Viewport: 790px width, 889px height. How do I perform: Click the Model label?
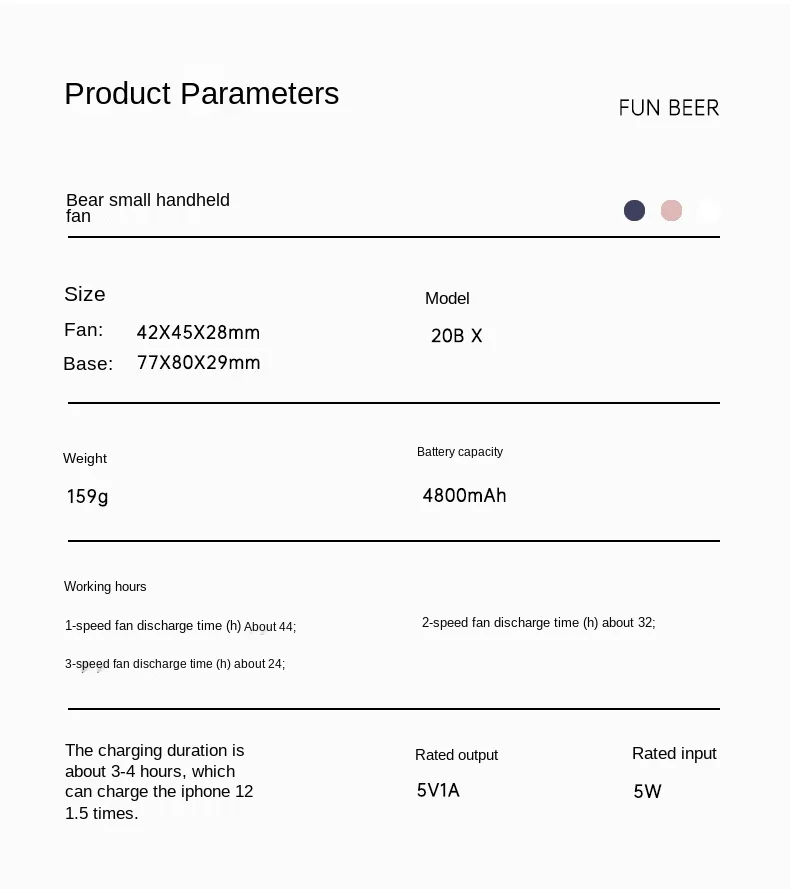(x=447, y=298)
